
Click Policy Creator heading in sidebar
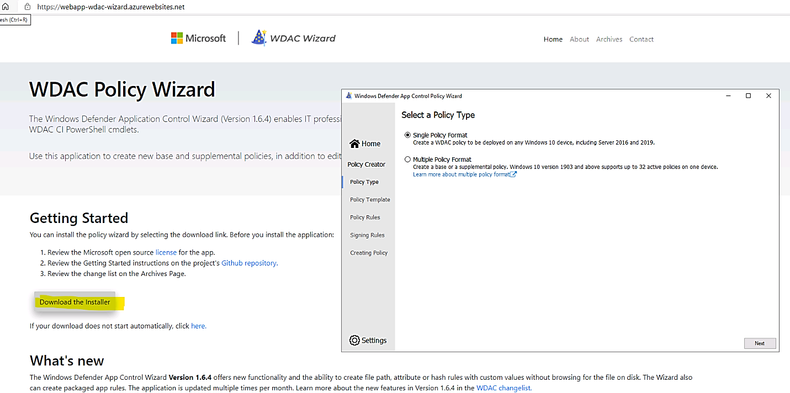pyautogui.click(x=366, y=164)
